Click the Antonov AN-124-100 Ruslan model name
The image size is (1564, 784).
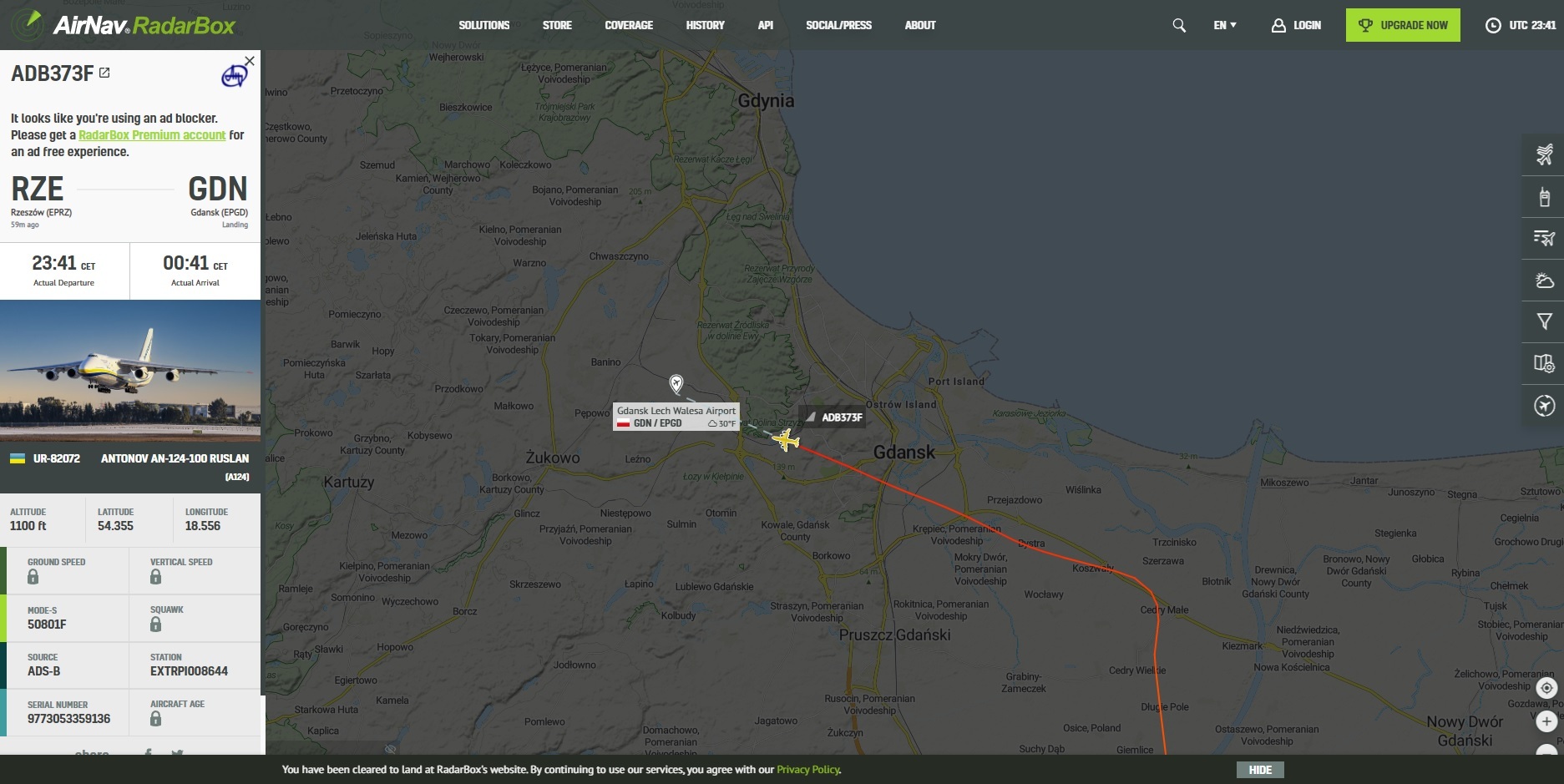pos(175,458)
